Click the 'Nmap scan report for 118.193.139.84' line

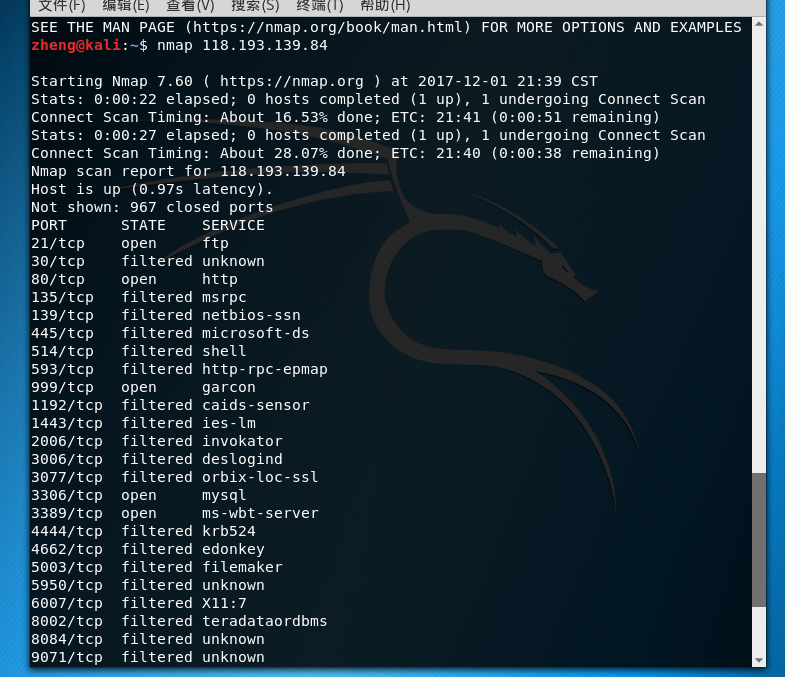(x=188, y=171)
